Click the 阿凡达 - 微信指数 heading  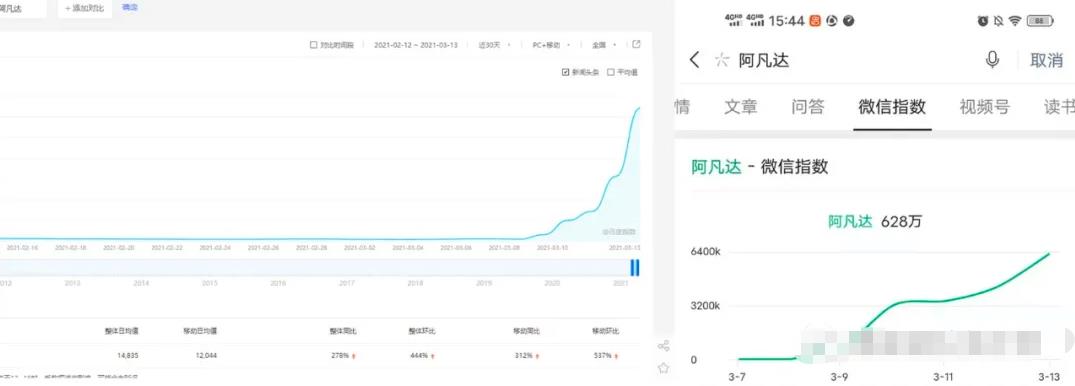click(760, 167)
